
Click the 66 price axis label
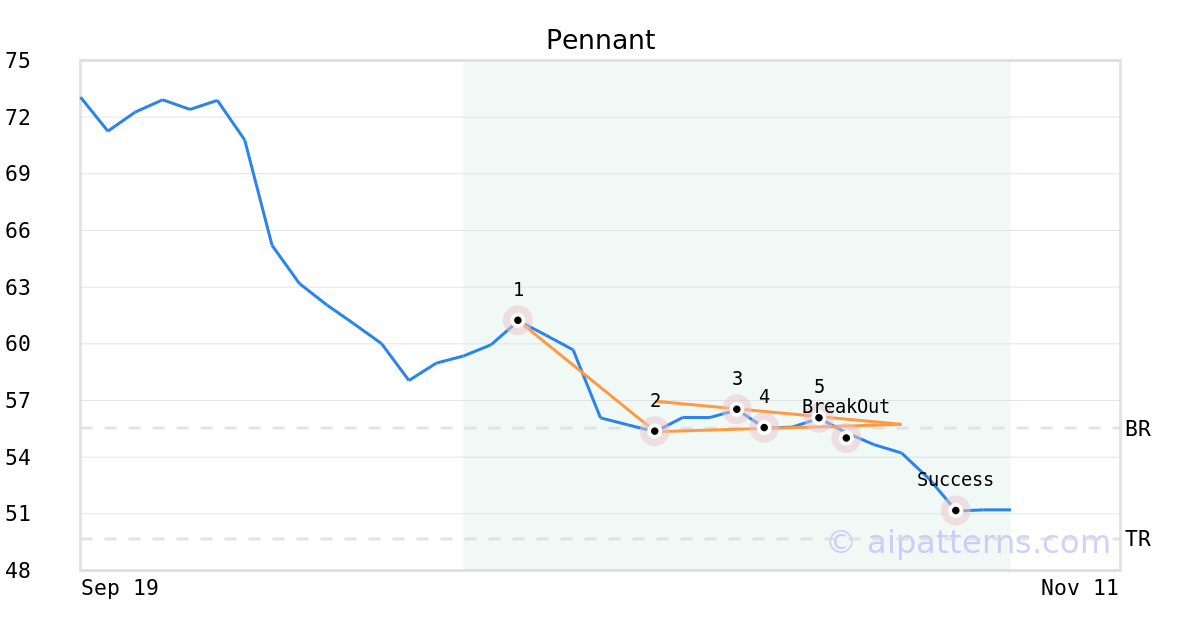pyautogui.click(x=18, y=231)
